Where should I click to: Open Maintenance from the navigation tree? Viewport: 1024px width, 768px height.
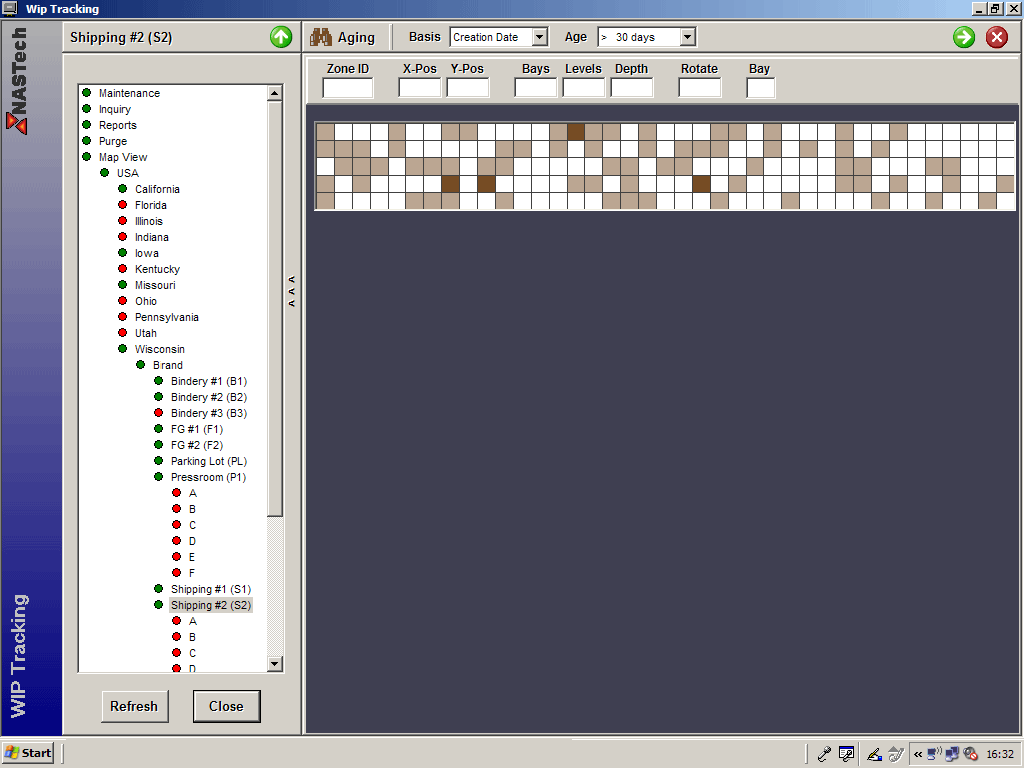pyautogui.click(x=129, y=93)
